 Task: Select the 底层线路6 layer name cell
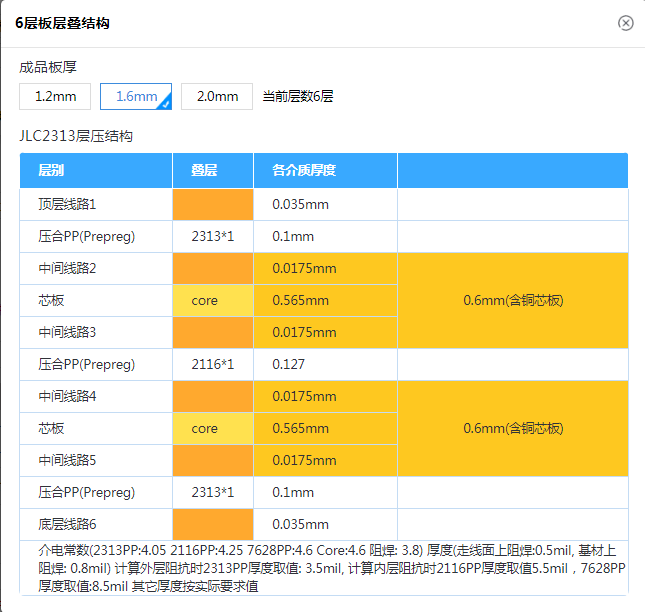[96, 524]
